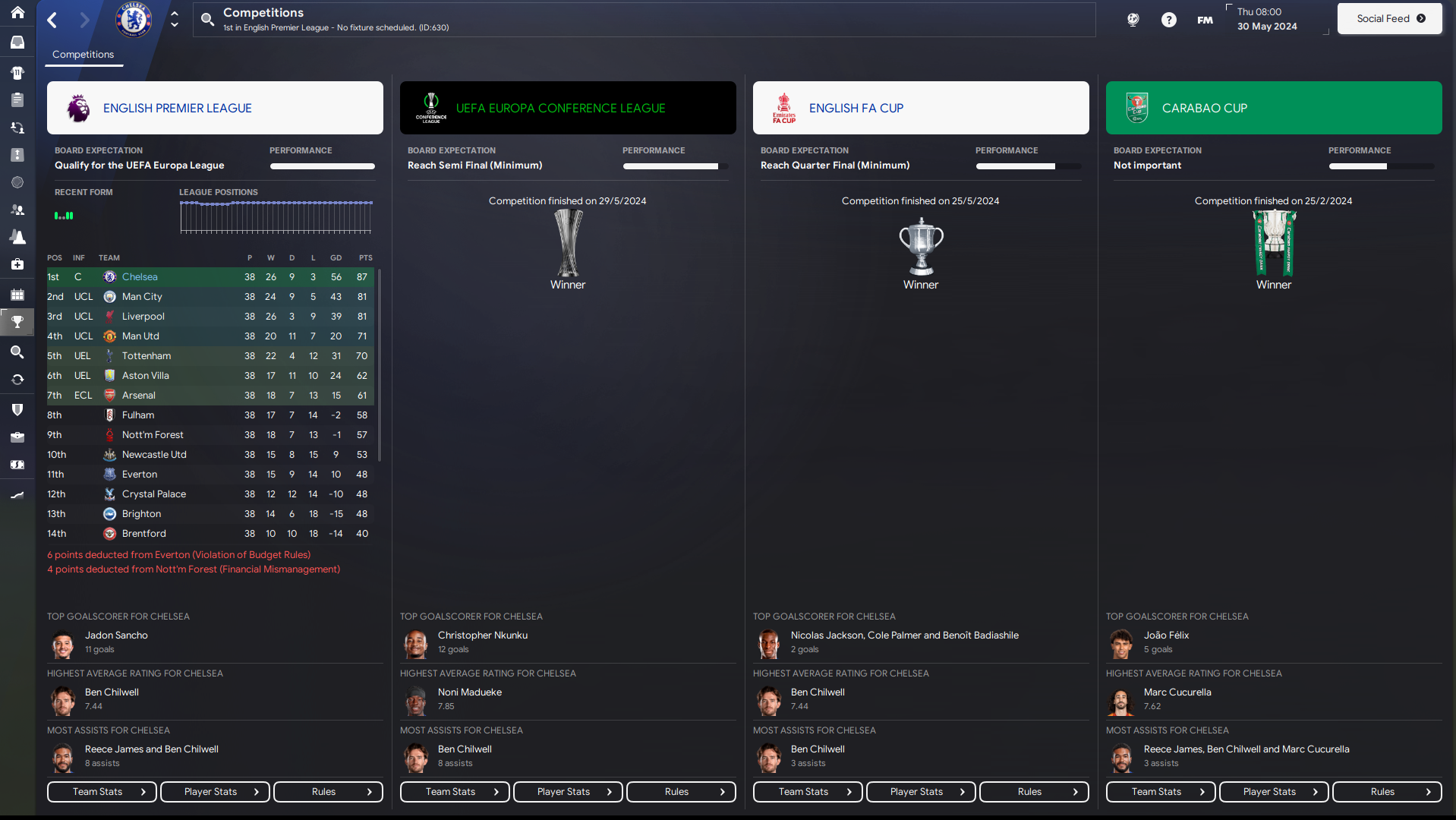Click the help question mark icon

[1169, 20]
